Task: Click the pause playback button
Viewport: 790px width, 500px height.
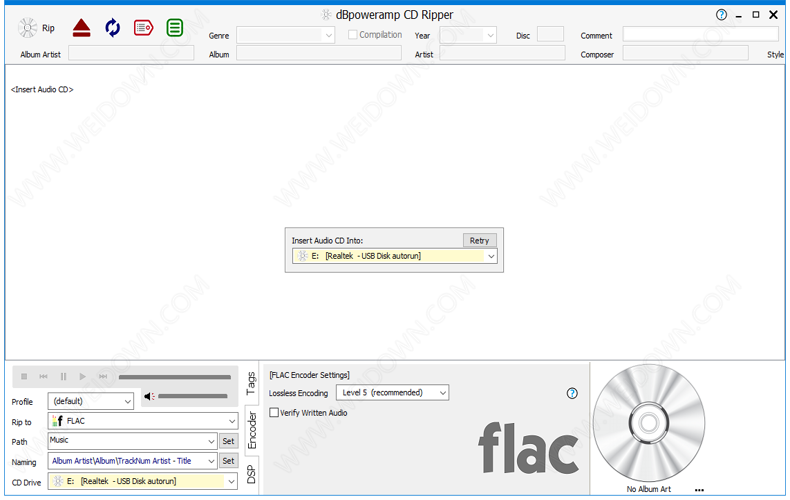Action: click(x=63, y=377)
